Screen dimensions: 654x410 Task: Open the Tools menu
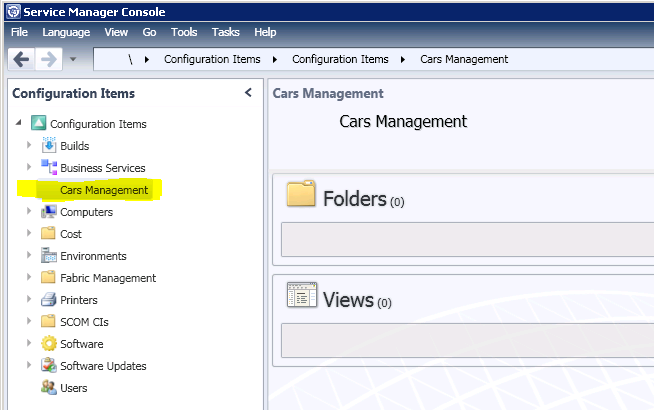pos(184,32)
